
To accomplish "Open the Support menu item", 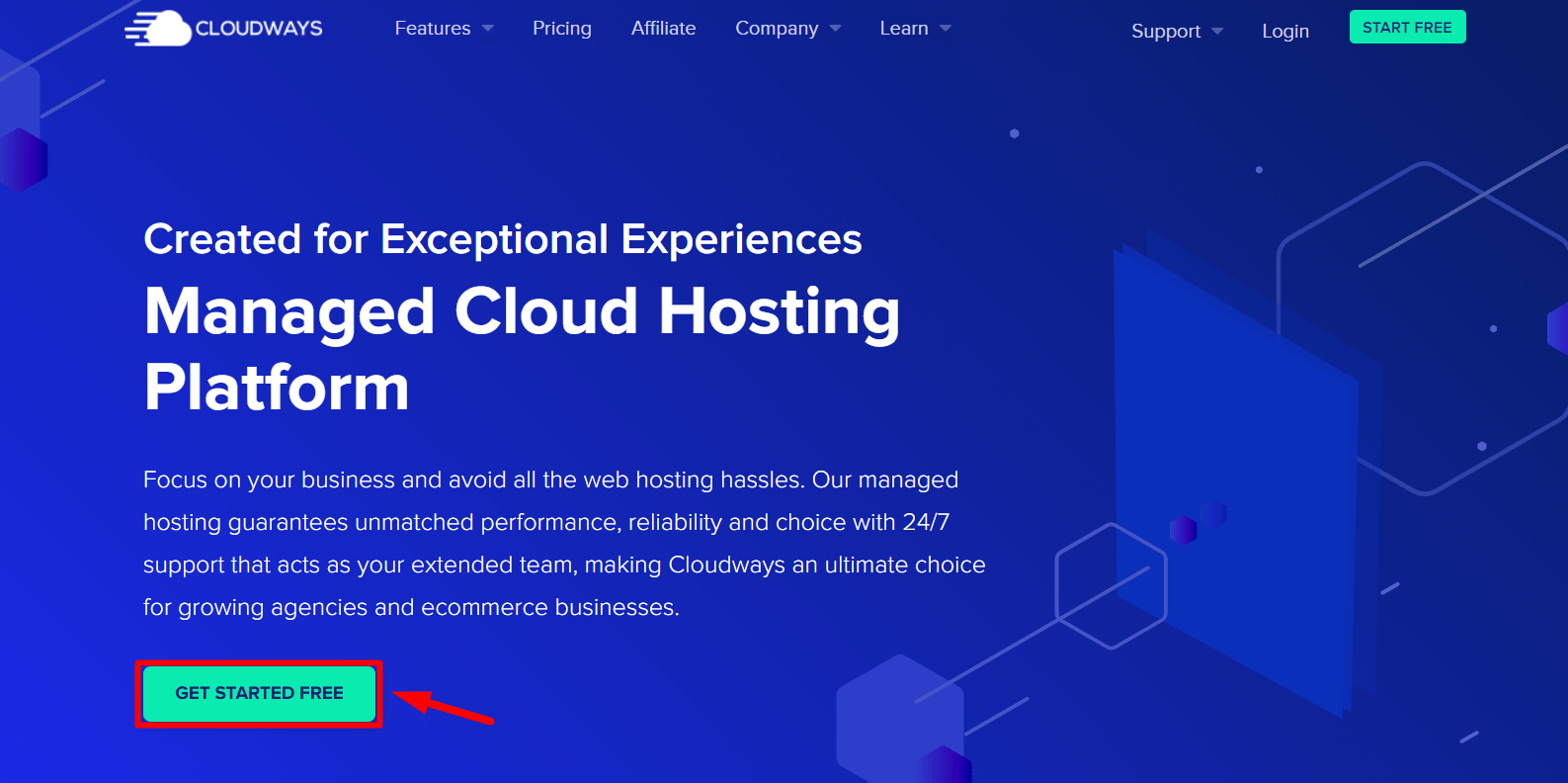I will coord(1166,32).
